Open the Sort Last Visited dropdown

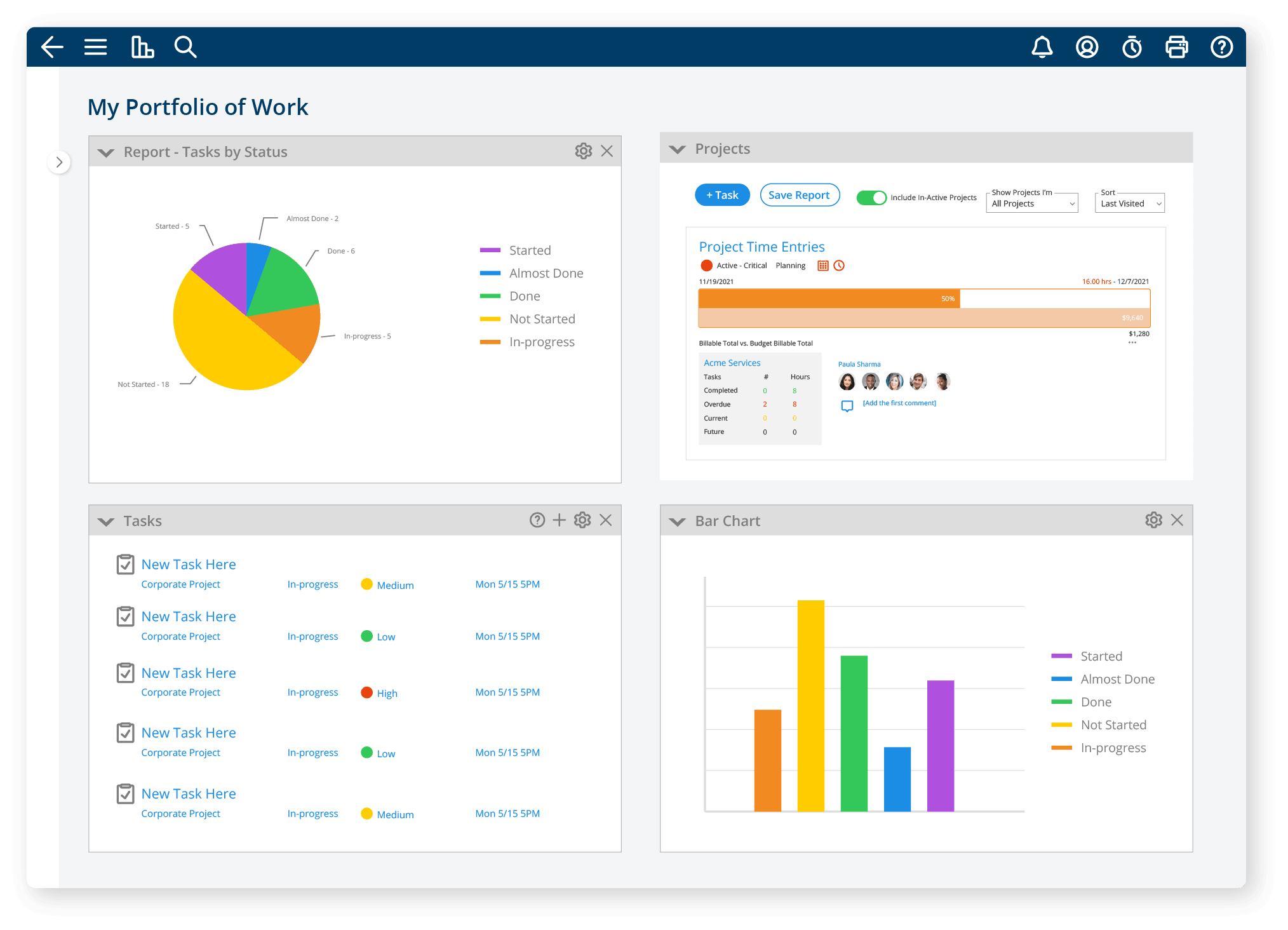click(x=1130, y=203)
